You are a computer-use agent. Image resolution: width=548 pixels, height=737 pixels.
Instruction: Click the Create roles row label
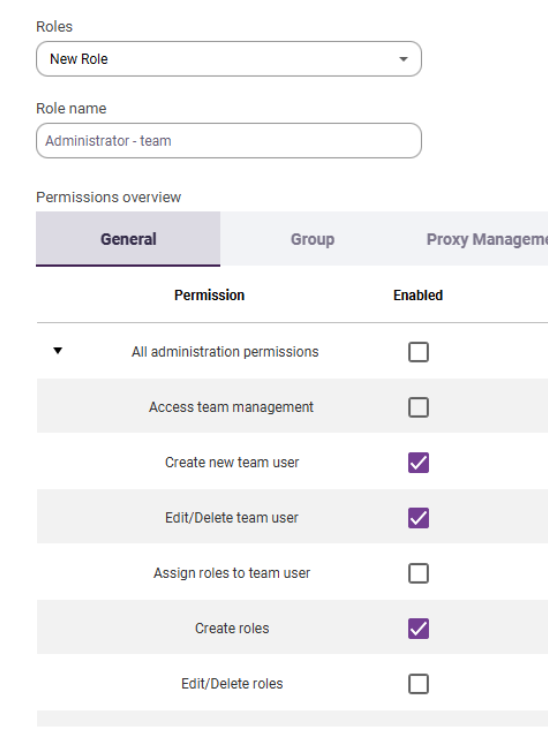(x=232, y=628)
